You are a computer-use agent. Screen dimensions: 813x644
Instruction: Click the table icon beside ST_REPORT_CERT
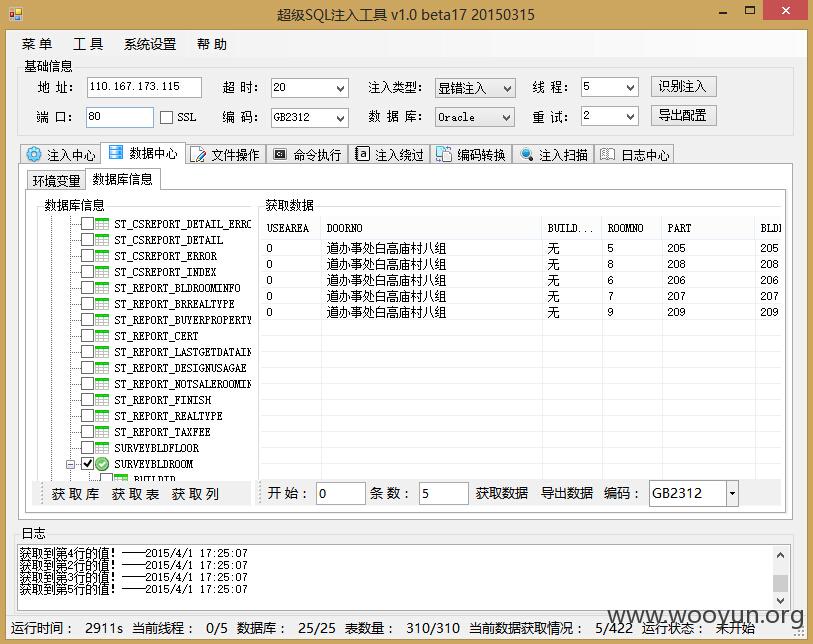(102, 335)
